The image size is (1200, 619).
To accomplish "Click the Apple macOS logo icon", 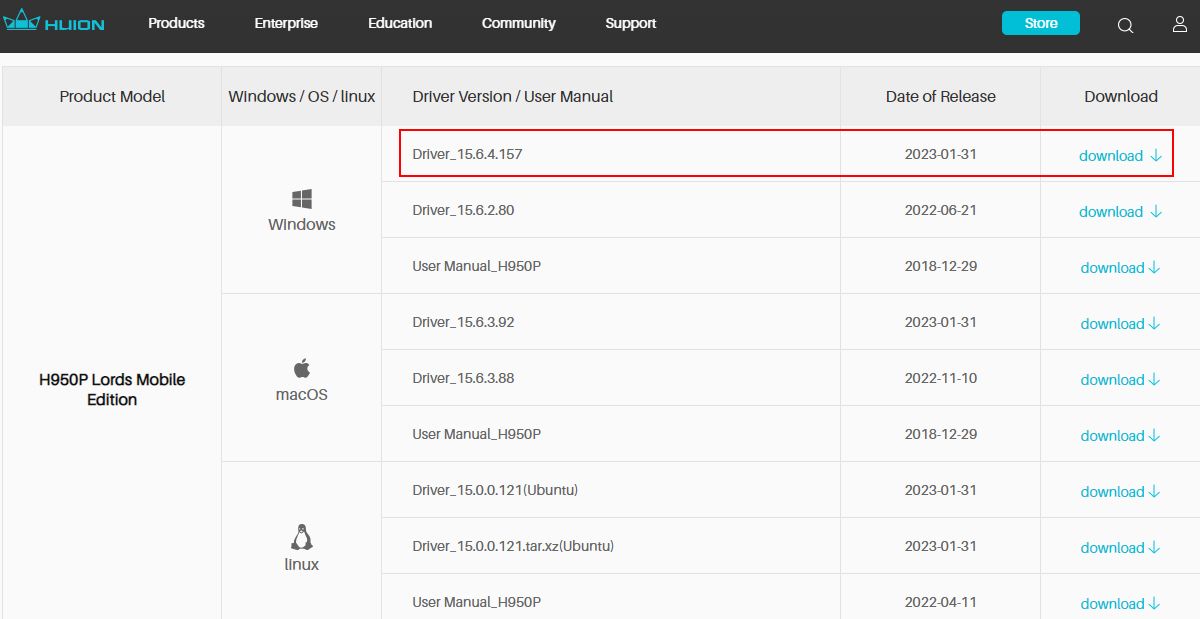I will (302, 367).
